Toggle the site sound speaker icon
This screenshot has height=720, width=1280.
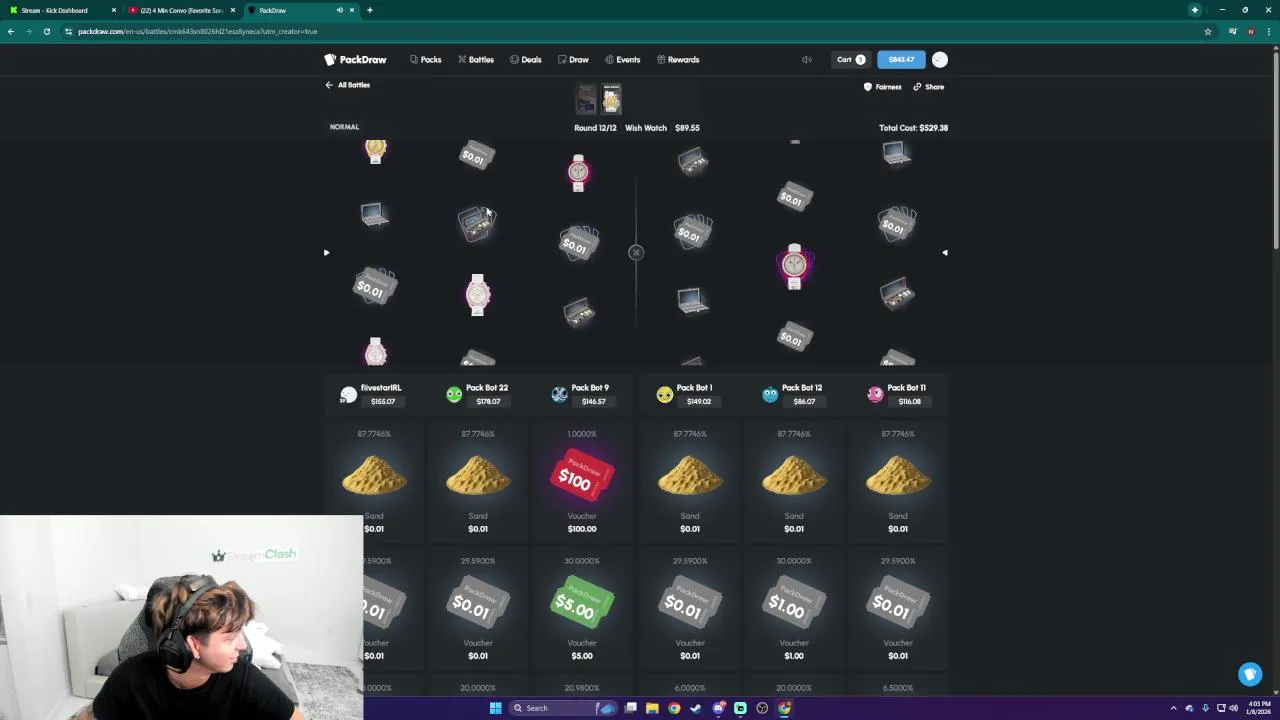coord(807,60)
